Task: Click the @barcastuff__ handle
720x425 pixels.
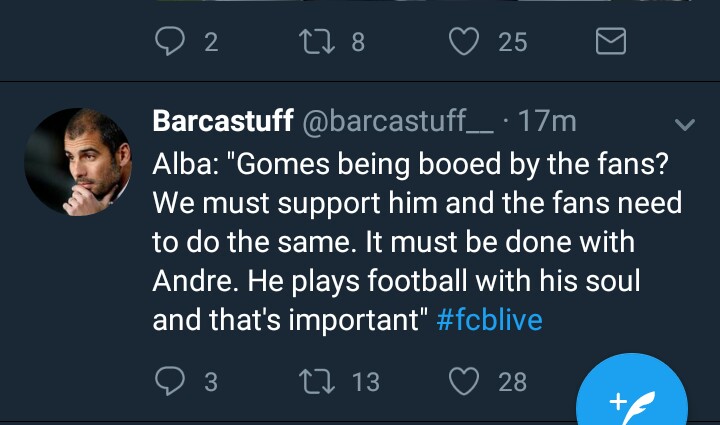Action: 396,122
